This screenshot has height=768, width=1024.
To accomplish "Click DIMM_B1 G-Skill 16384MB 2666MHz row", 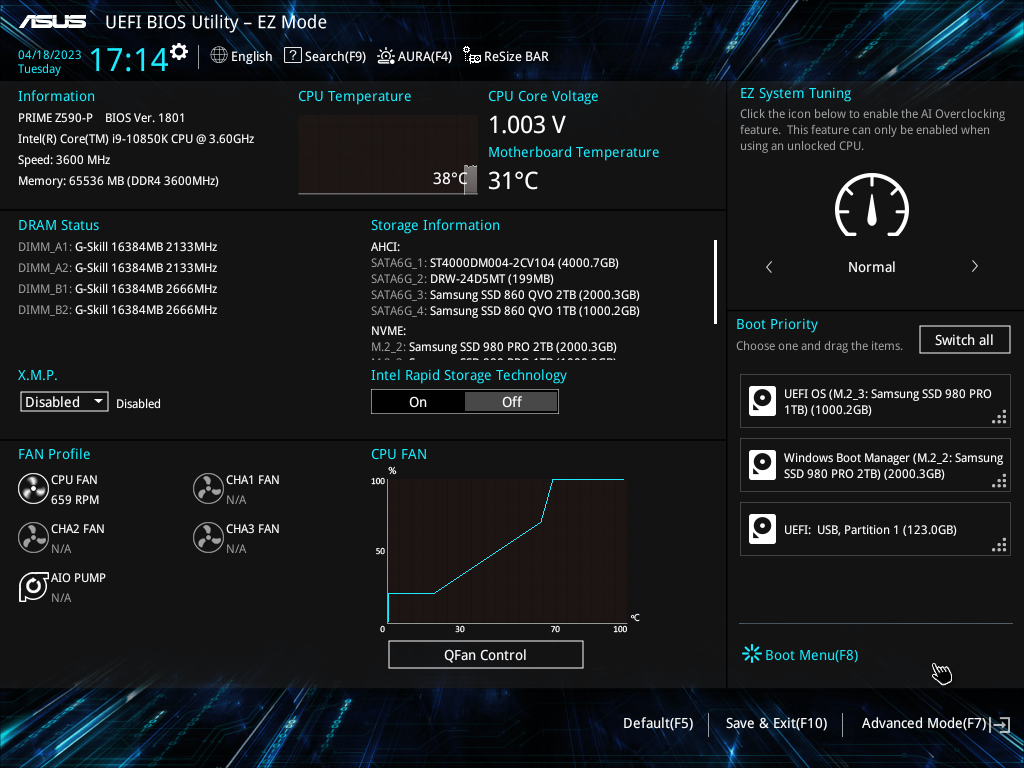I will pyautogui.click(x=118, y=289).
